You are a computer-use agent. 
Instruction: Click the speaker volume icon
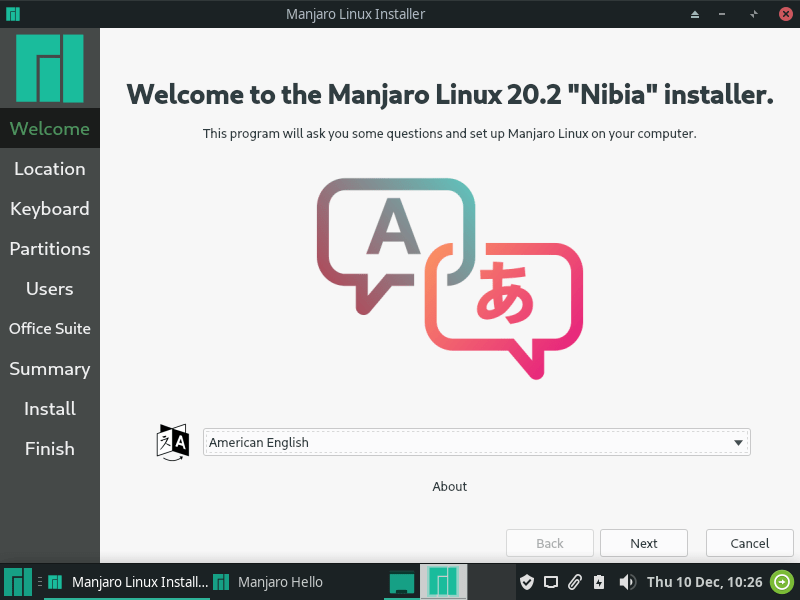627,582
